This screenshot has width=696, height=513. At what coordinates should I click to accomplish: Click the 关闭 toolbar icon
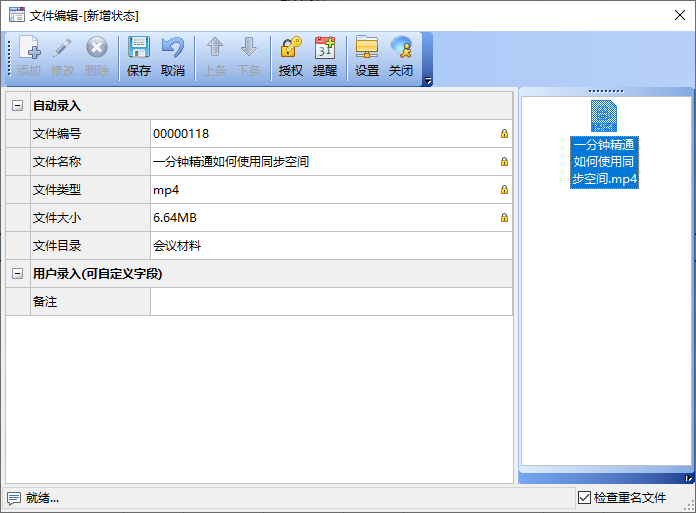401,57
